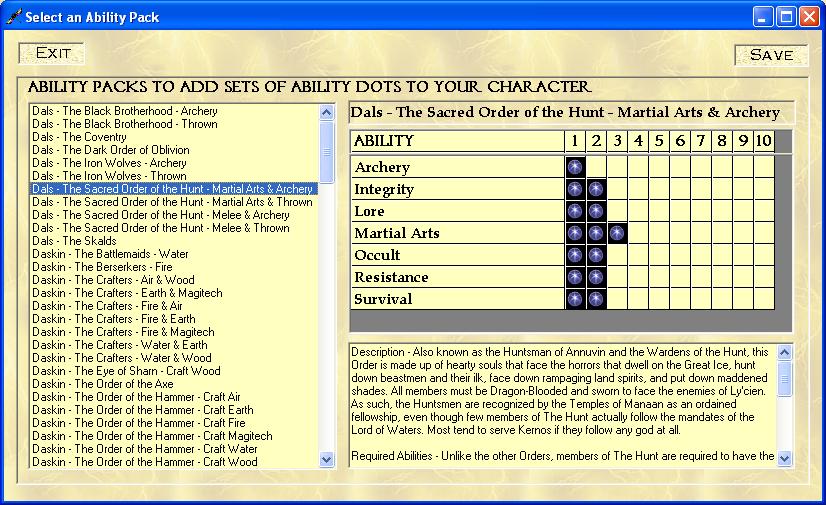Image resolution: width=826 pixels, height=505 pixels.
Task: Select Sacred Order of the Hunt - Martial Arts & Thrown
Action: 172,202
